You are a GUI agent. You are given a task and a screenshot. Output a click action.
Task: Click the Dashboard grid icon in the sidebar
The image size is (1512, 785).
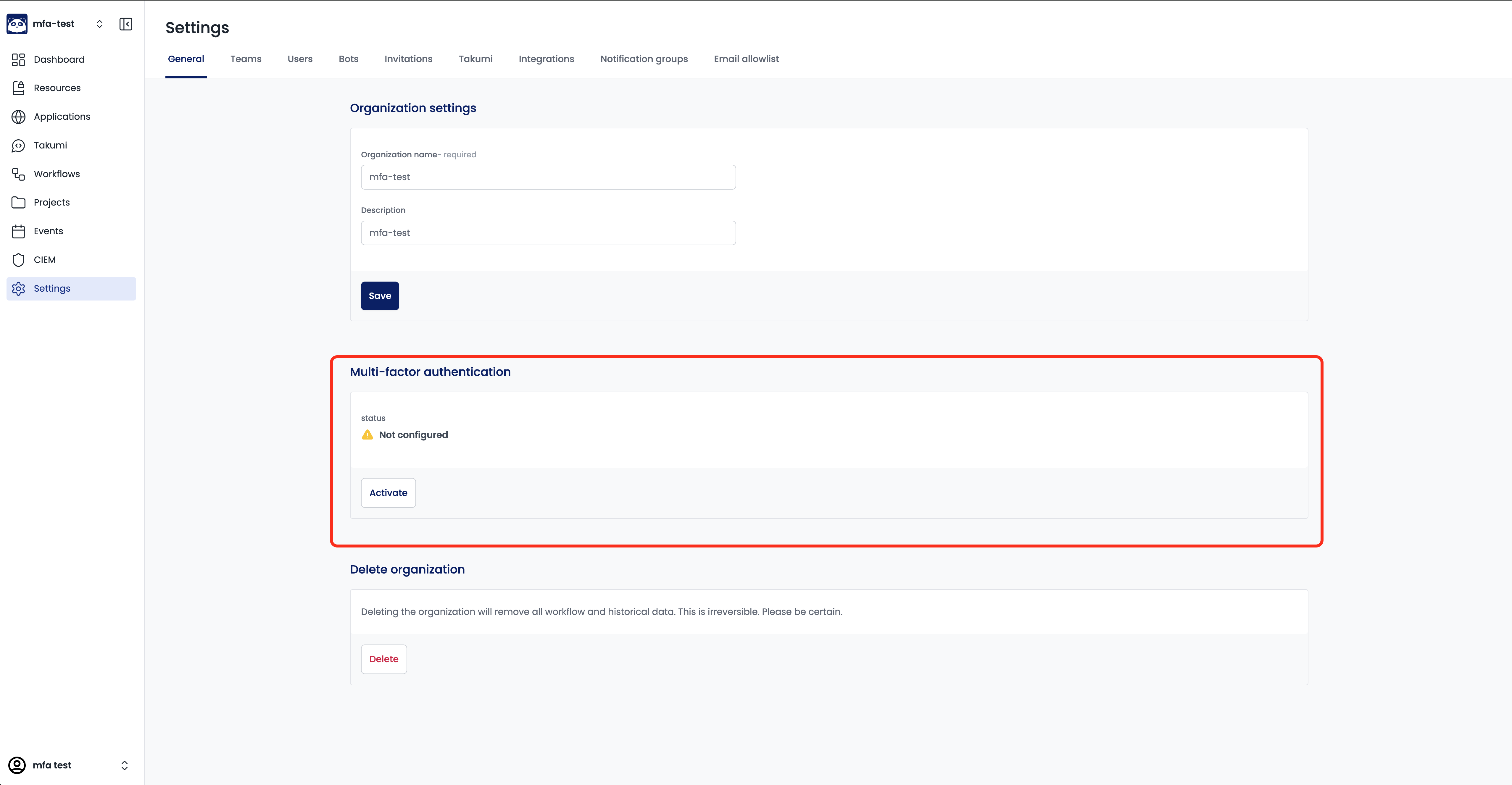coord(18,59)
